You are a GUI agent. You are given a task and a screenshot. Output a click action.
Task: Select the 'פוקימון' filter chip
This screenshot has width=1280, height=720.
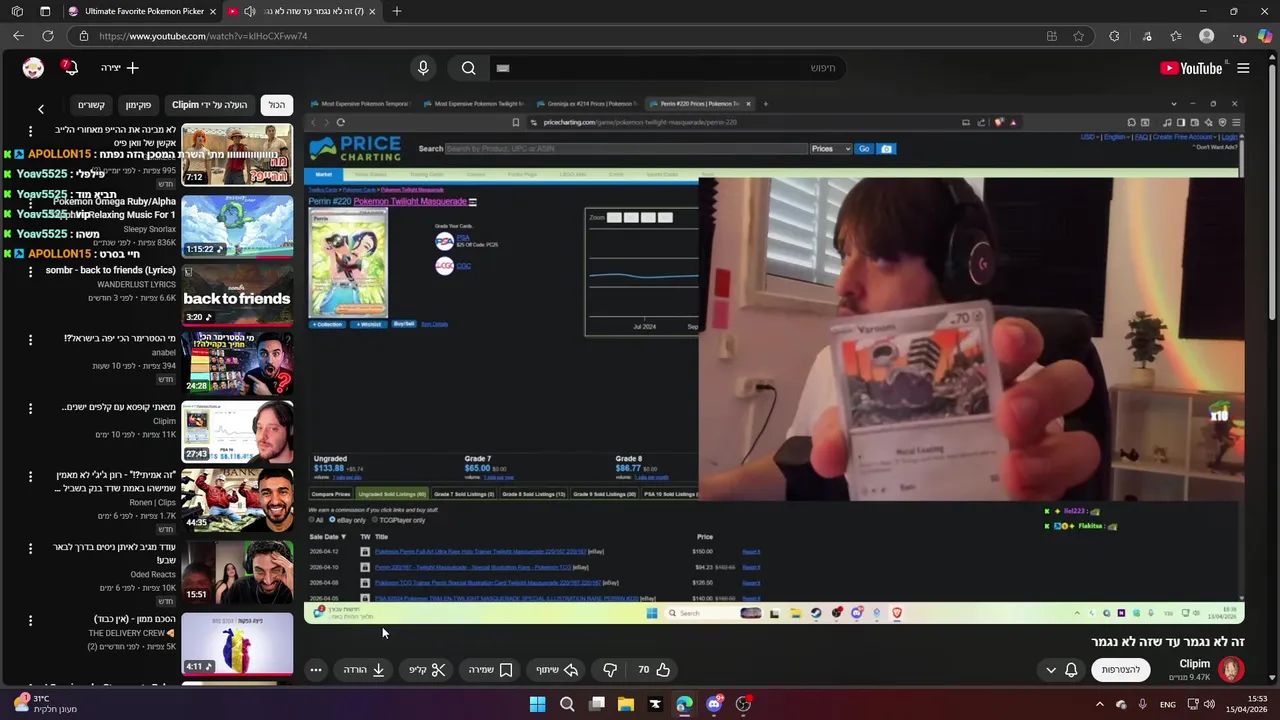[x=138, y=105]
